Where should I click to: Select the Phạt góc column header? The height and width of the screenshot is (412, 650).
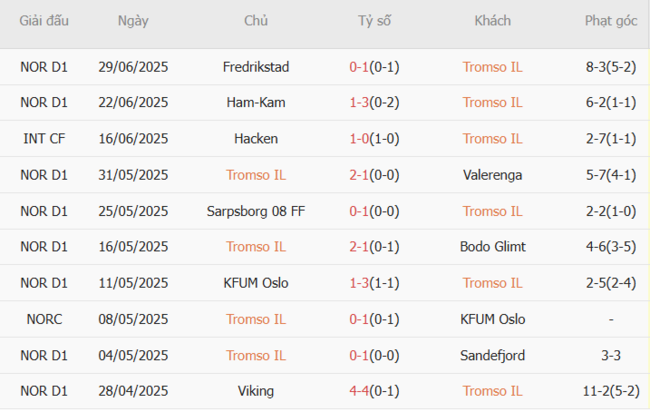[611, 21]
